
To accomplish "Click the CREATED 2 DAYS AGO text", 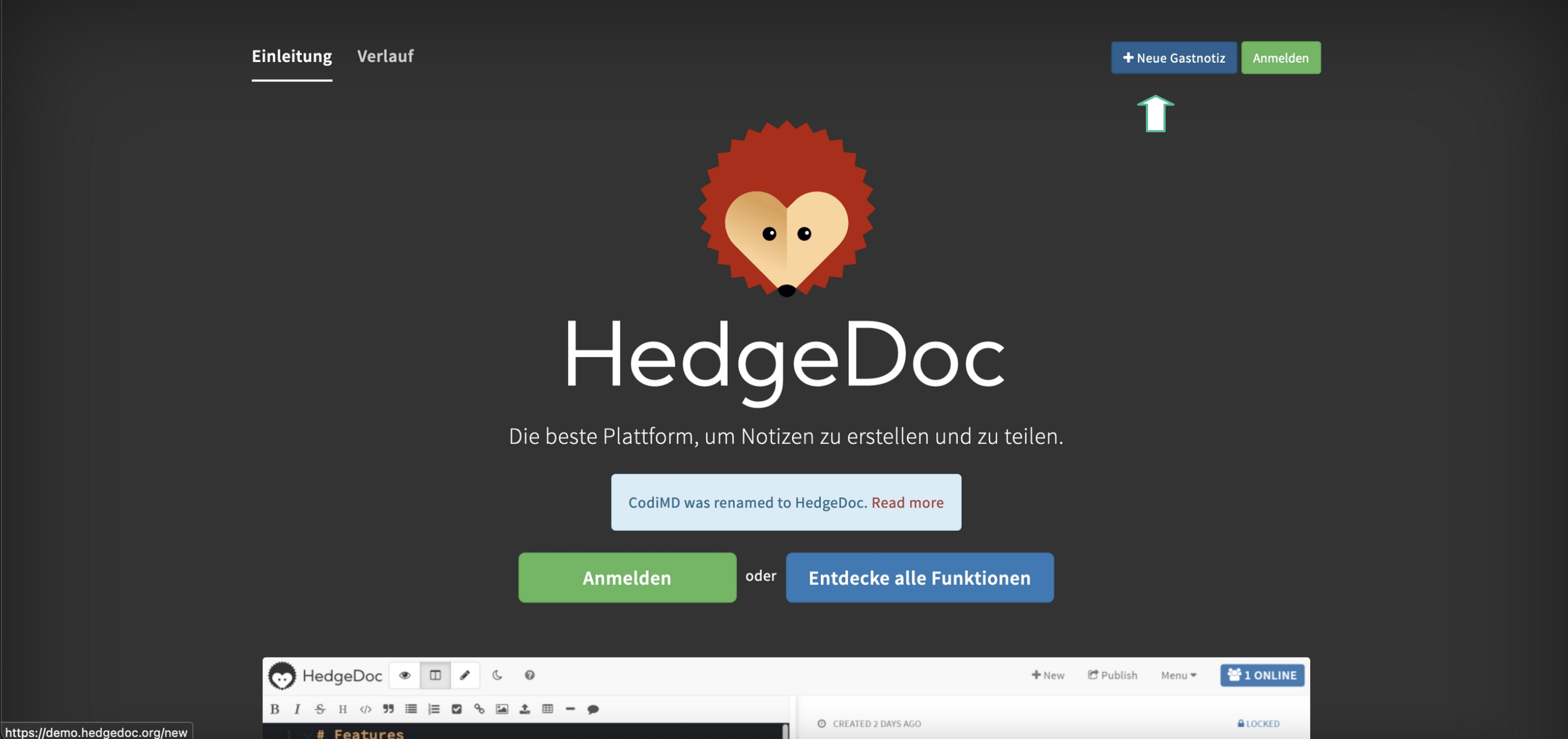I will click(x=877, y=724).
